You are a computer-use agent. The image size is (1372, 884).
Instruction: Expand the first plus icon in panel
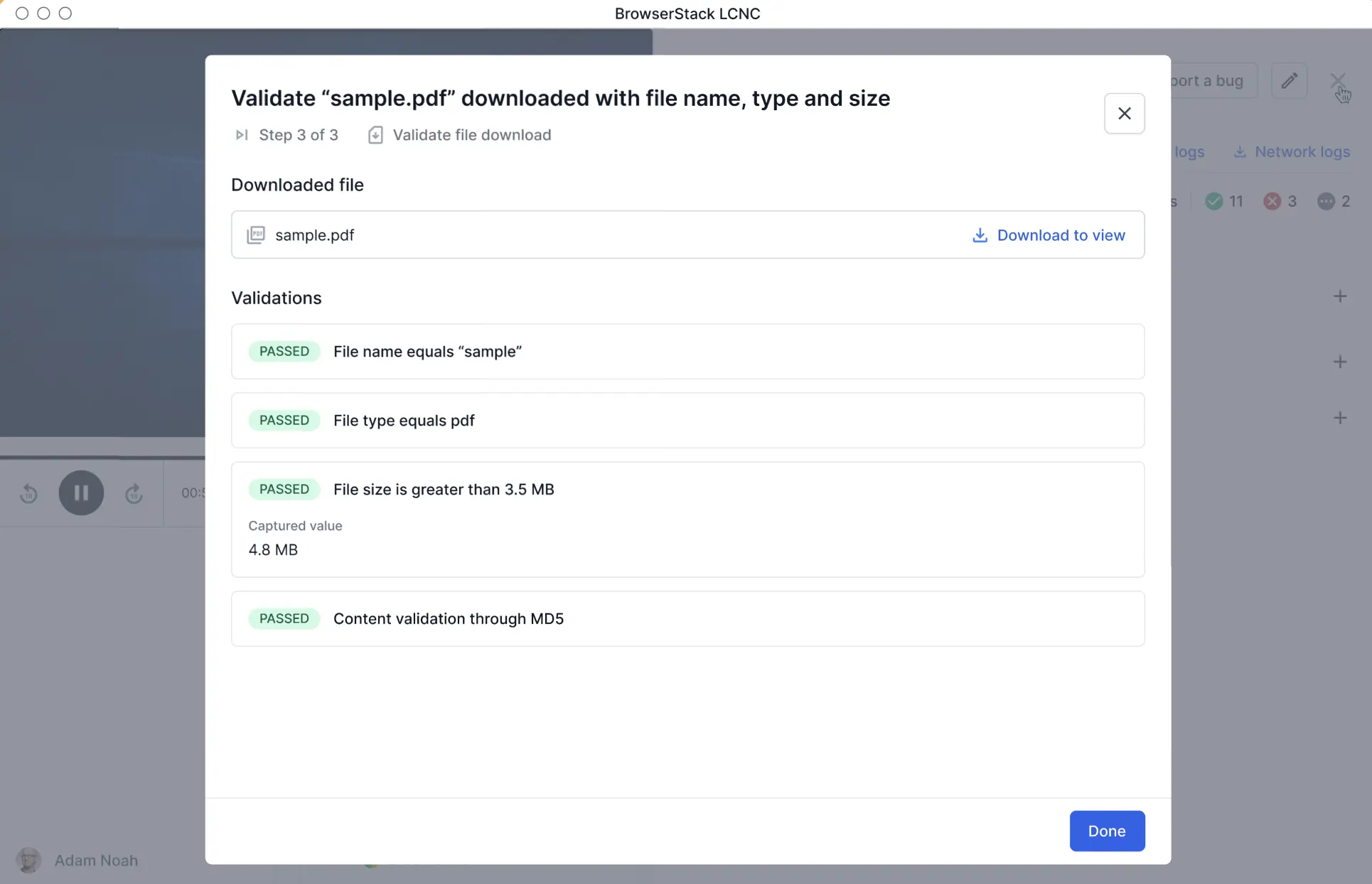click(x=1340, y=296)
